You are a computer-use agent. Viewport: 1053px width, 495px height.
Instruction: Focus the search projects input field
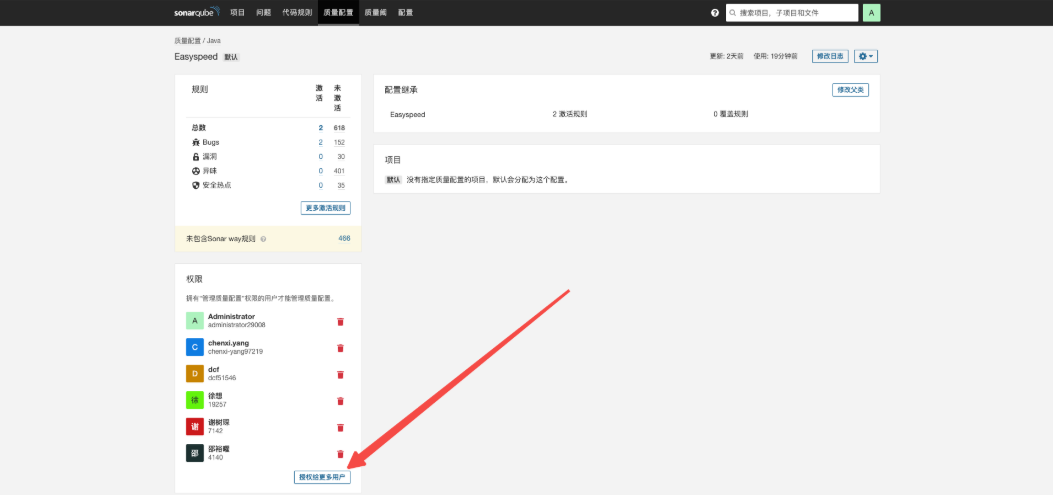pyautogui.click(x=792, y=13)
